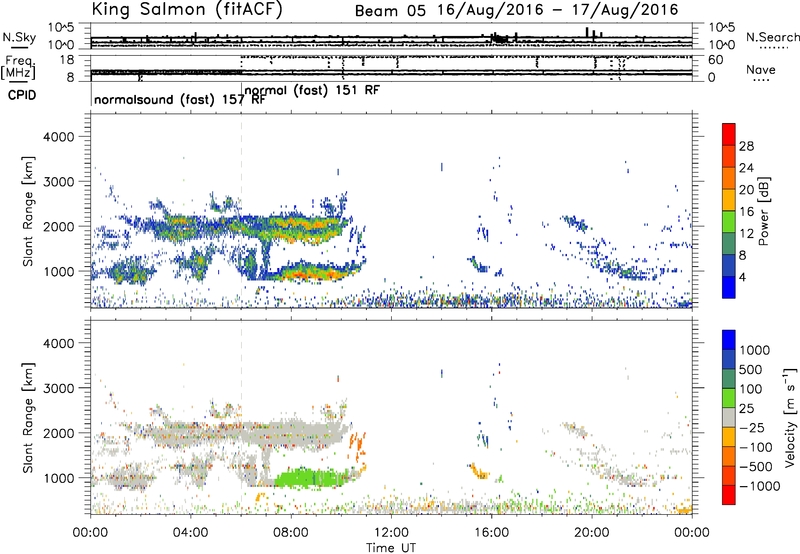Click 'normalsound (fast) 157 RF' CPID text
The height and width of the screenshot is (554, 800).
(x=180, y=99)
